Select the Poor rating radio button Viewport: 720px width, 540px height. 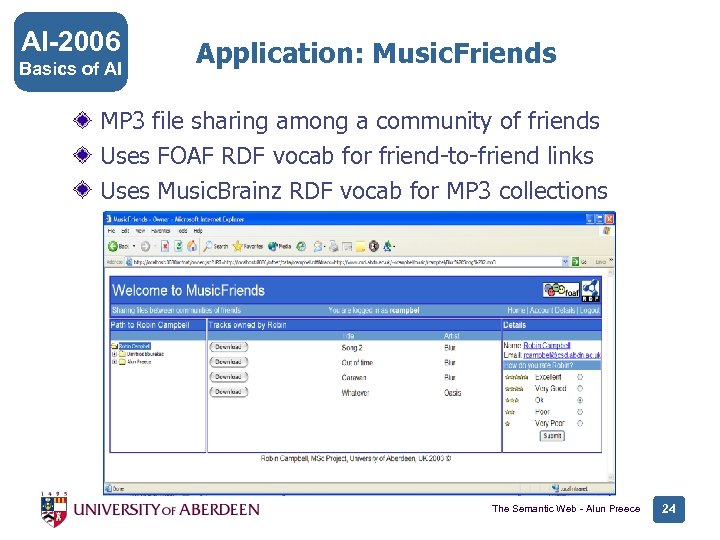pos(580,412)
